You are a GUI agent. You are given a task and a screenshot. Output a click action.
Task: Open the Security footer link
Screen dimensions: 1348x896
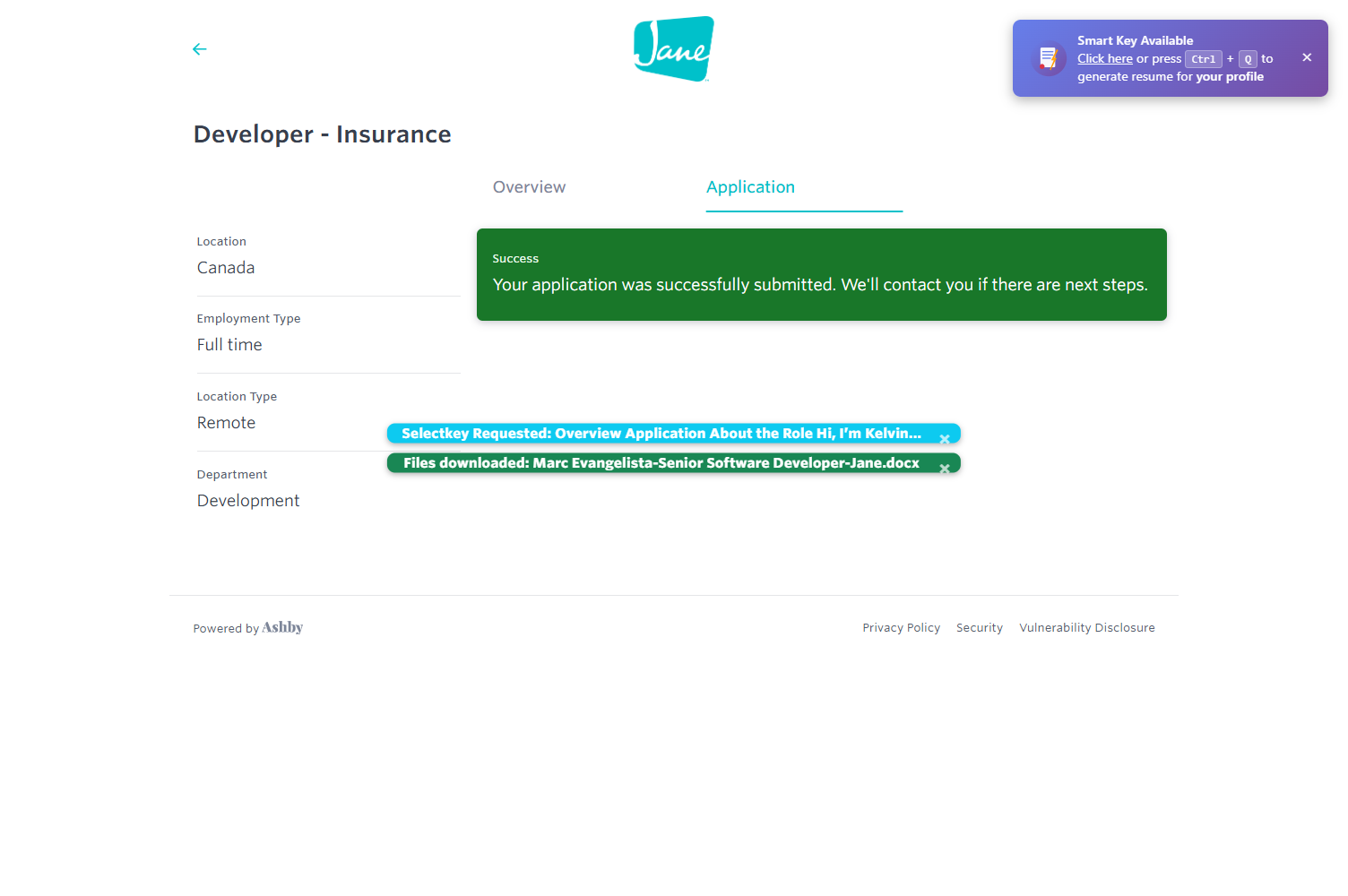coord(979,628)
